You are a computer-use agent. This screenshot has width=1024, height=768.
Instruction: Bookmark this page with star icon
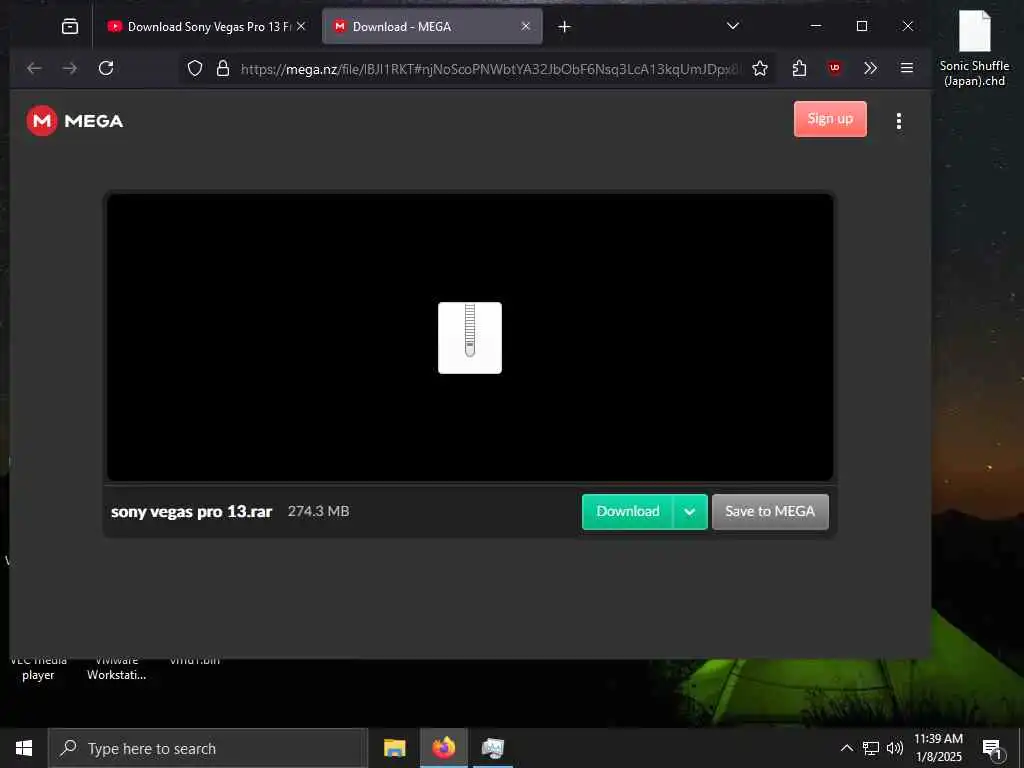click(760, 69)
